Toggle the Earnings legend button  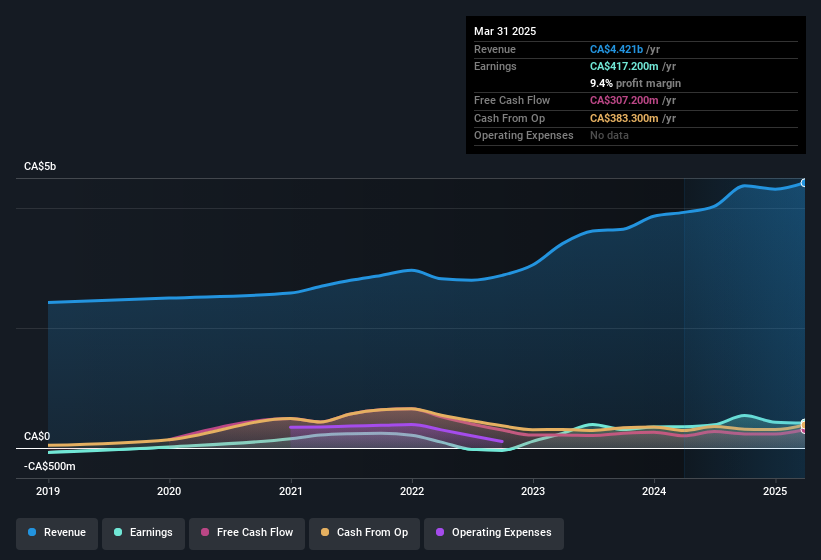coord(143,533)
